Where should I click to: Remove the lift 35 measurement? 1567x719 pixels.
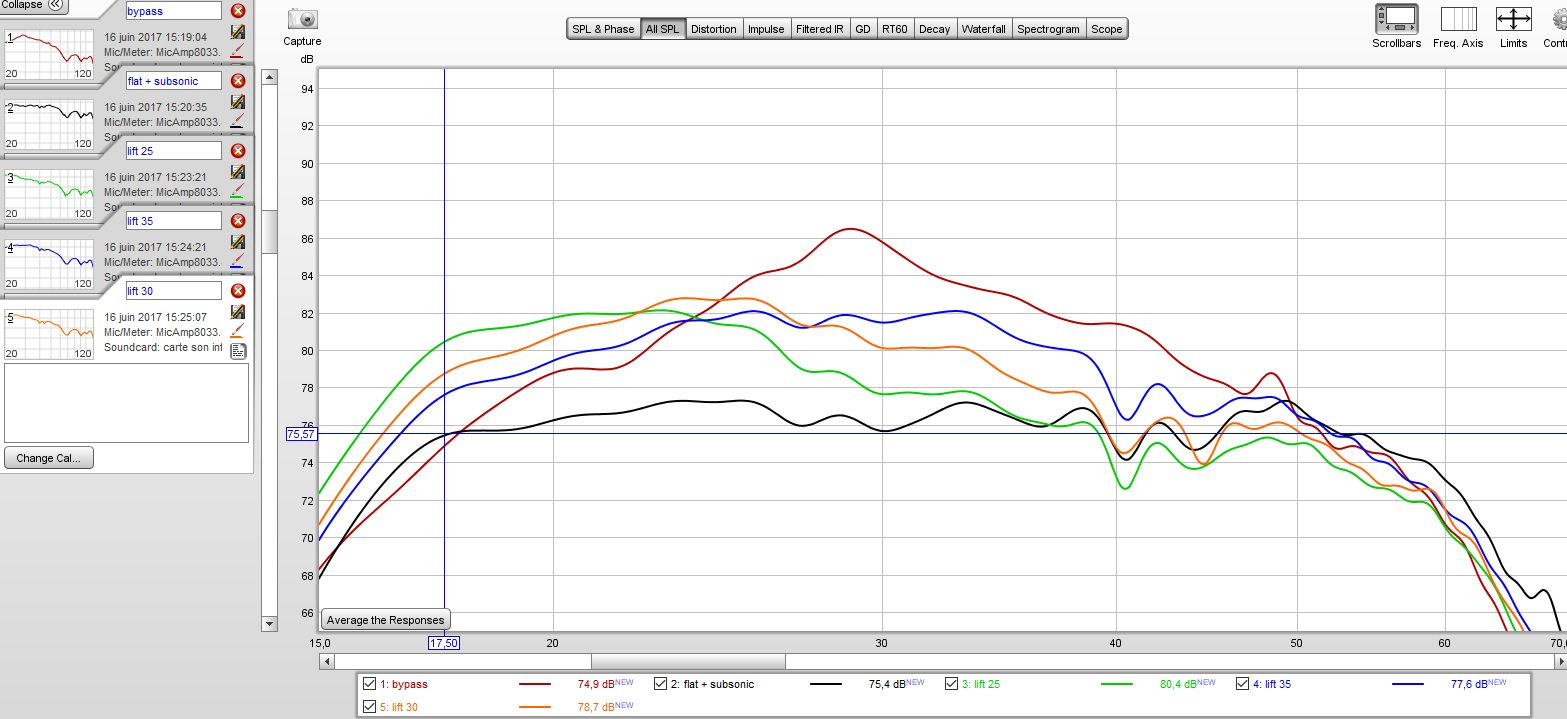238,221
